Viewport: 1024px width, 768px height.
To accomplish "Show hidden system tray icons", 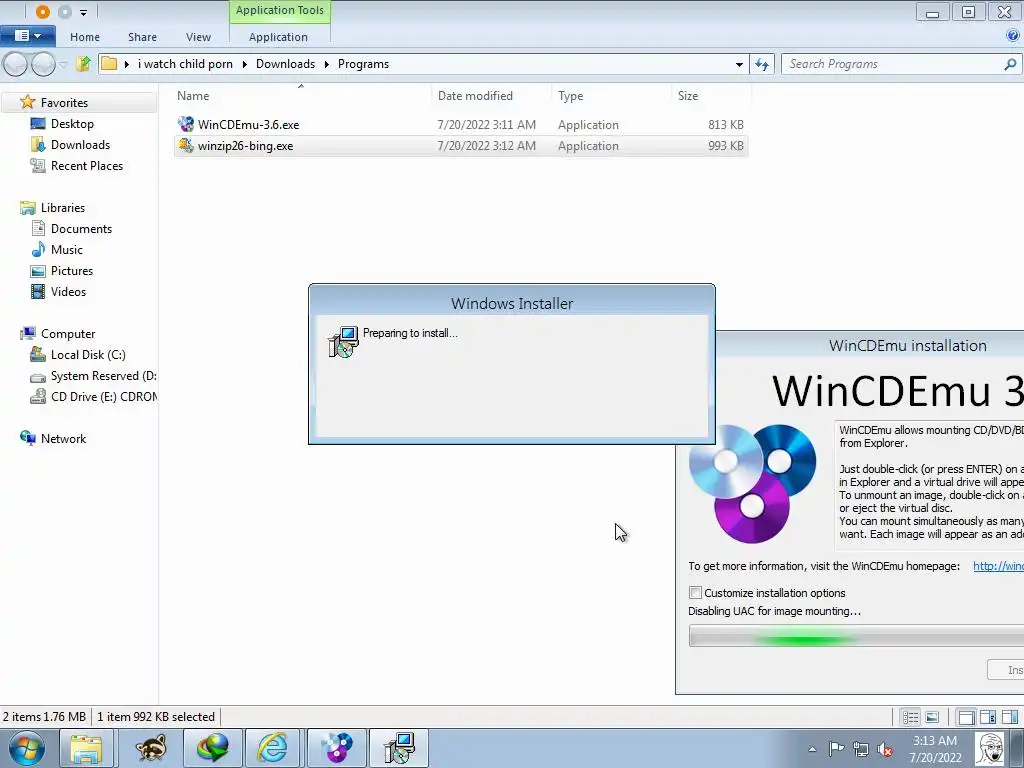I will tap(812, 749).
